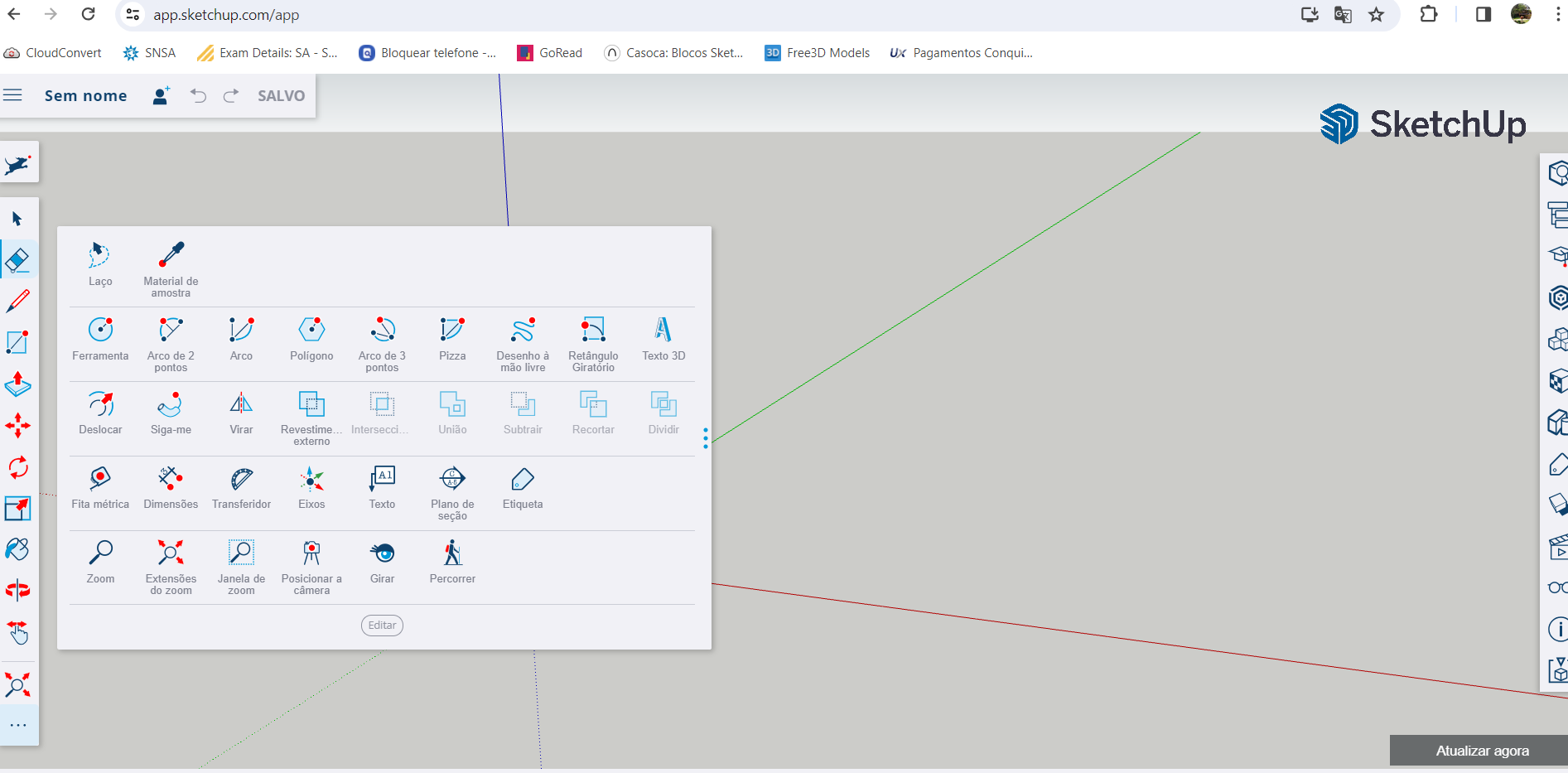Select the Push/Pull tool in sidebar
Screen dimensions: 1568x773
pos(17,384)
